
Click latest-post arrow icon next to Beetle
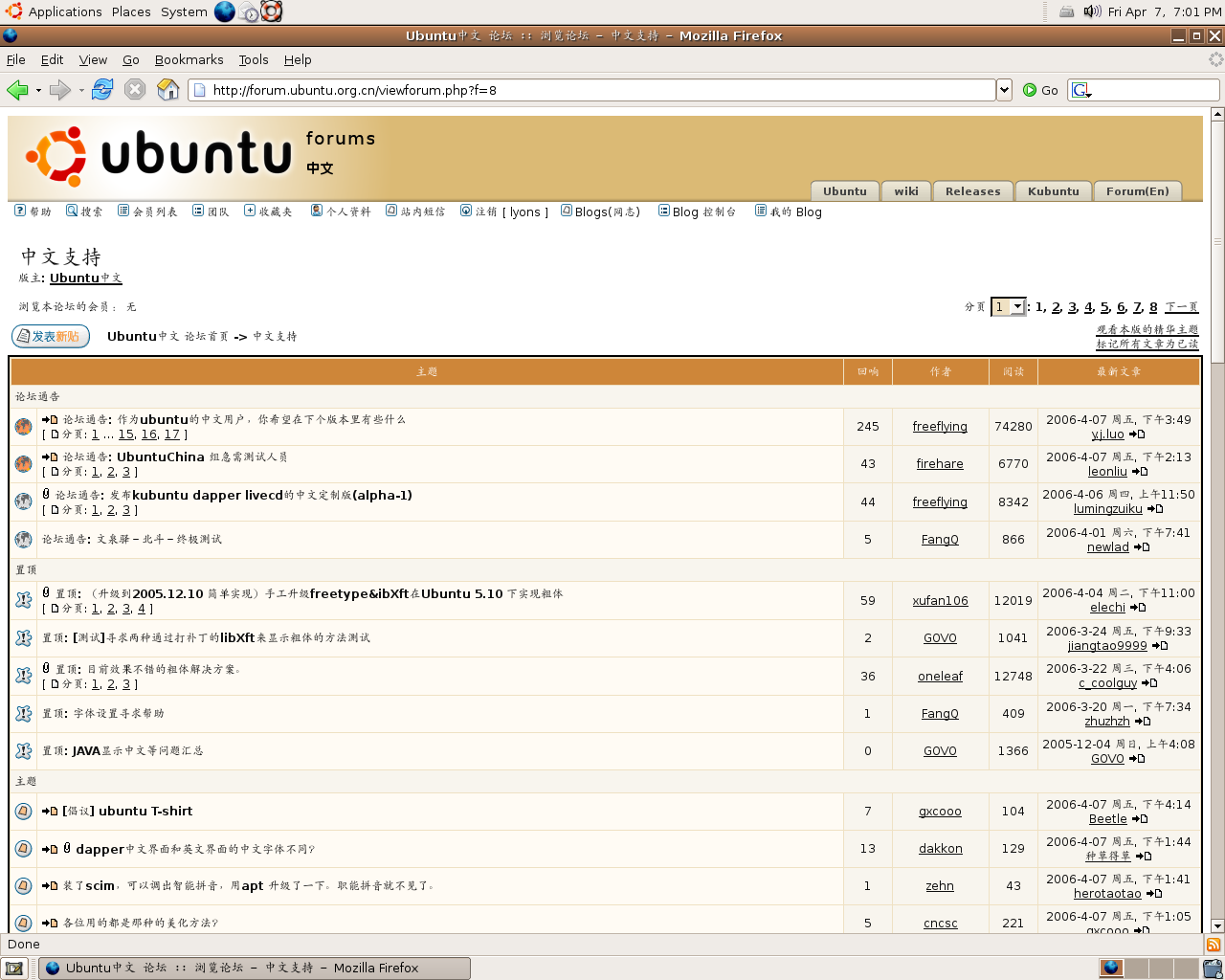(x=1140, y=818)
